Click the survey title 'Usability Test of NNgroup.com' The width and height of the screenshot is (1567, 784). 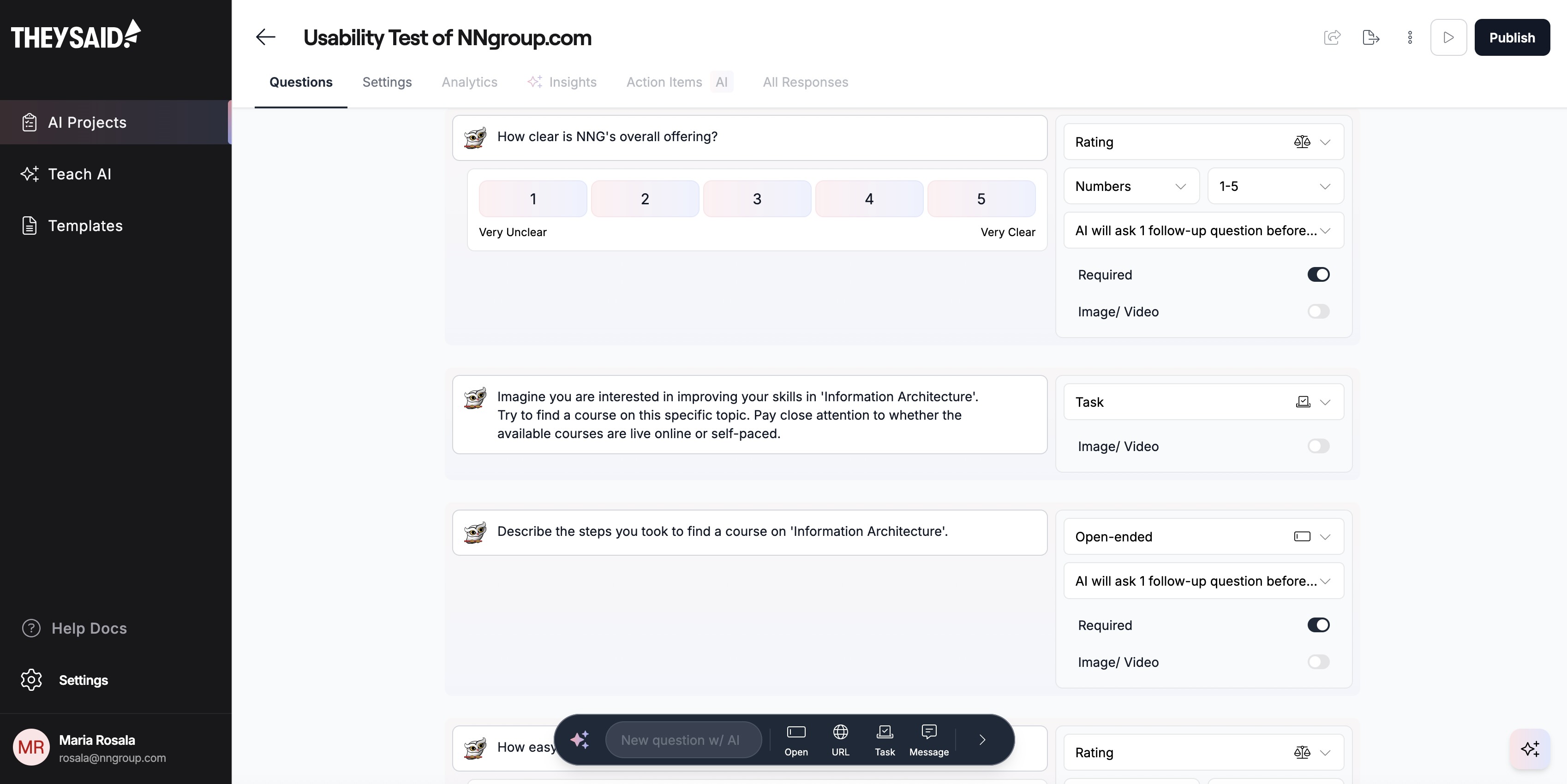pos(447,38)
